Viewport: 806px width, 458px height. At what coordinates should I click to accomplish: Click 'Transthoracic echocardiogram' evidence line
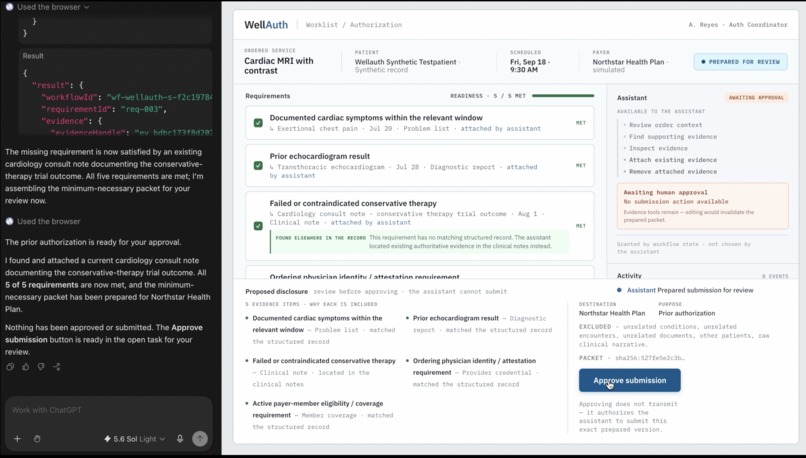tap(404, 171)
